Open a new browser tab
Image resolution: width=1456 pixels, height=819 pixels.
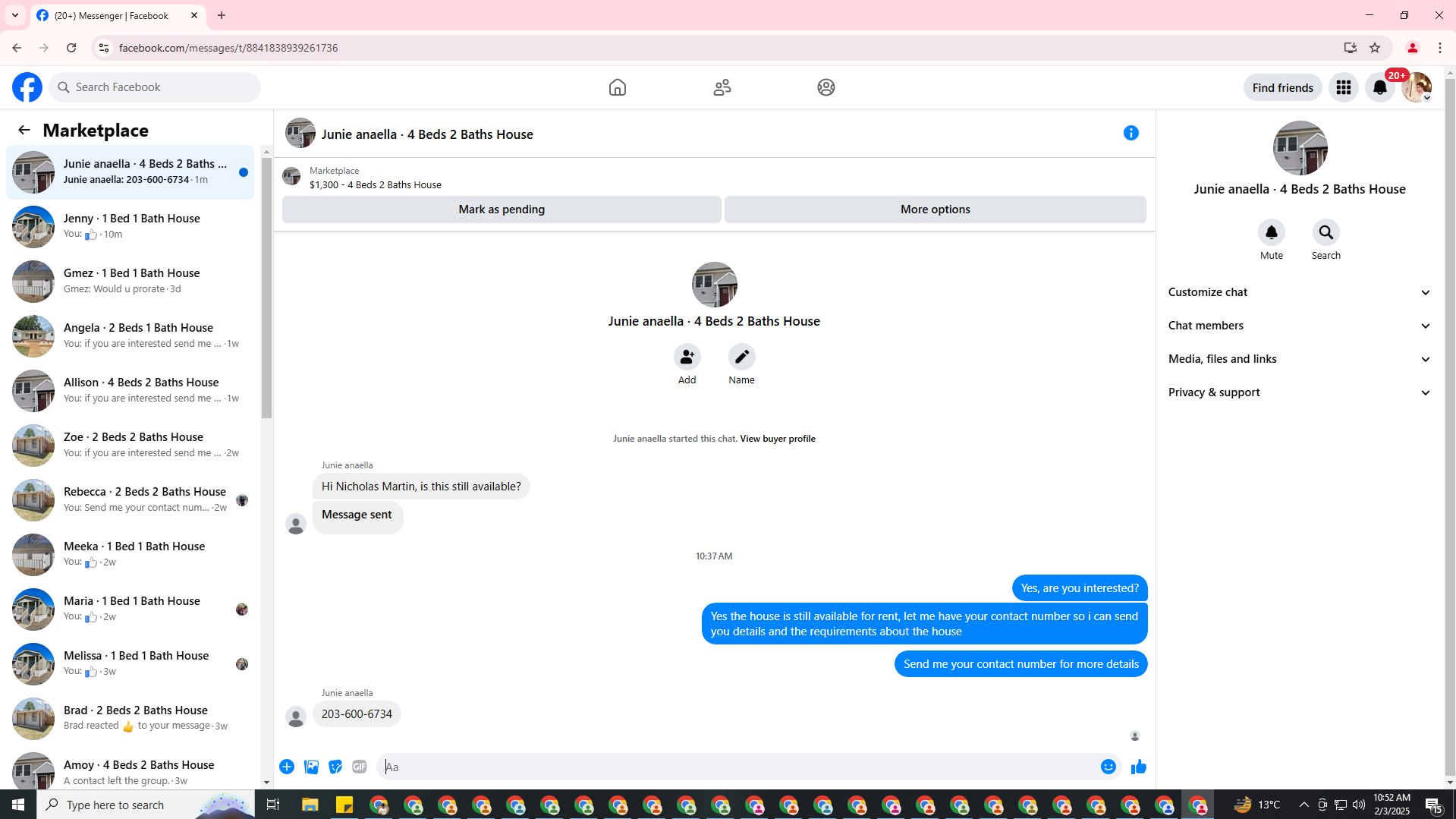tap(222, 15)
